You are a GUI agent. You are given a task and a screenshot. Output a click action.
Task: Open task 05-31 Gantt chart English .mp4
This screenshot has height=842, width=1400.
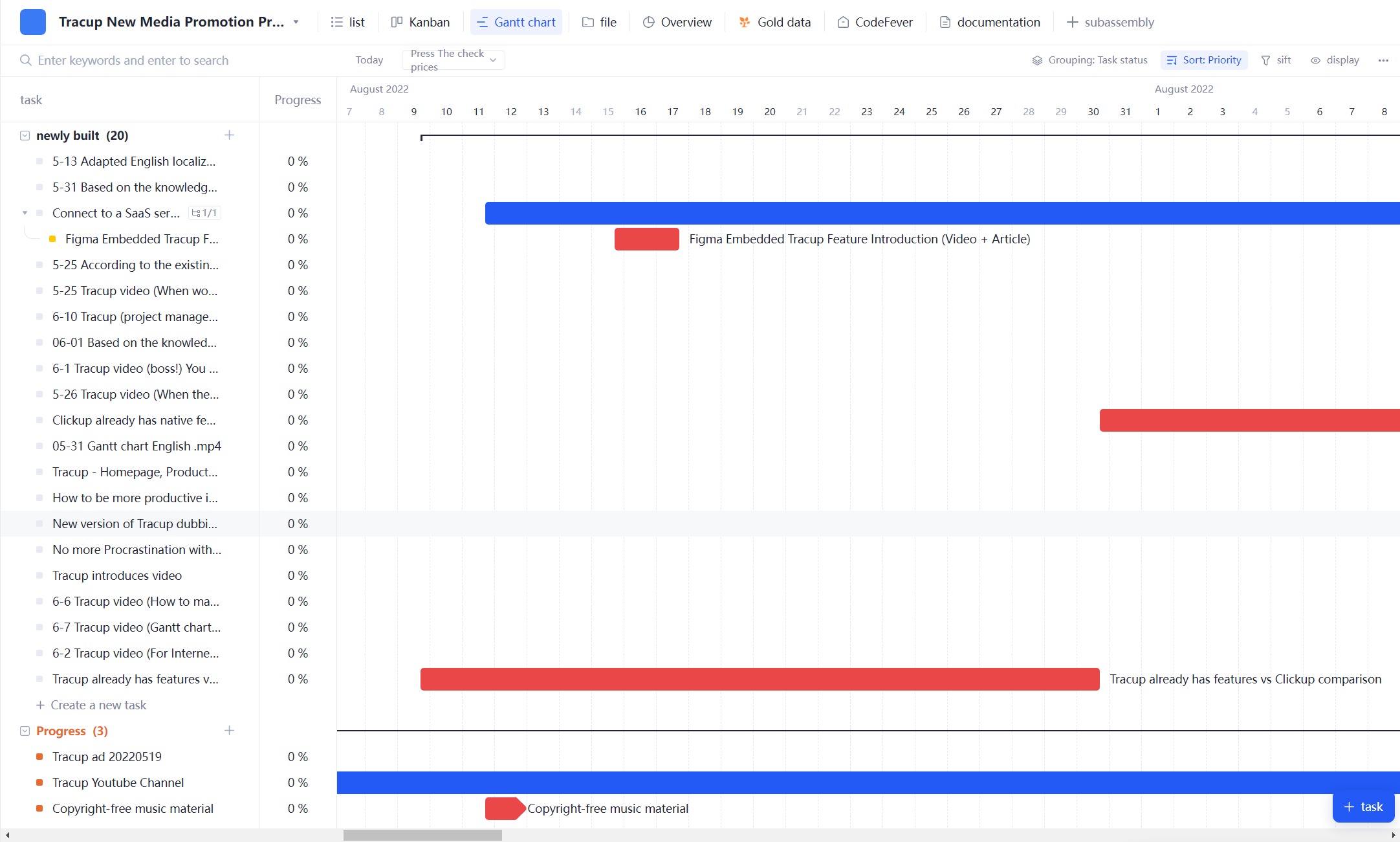pyautogui.click(x=137, y=446)
